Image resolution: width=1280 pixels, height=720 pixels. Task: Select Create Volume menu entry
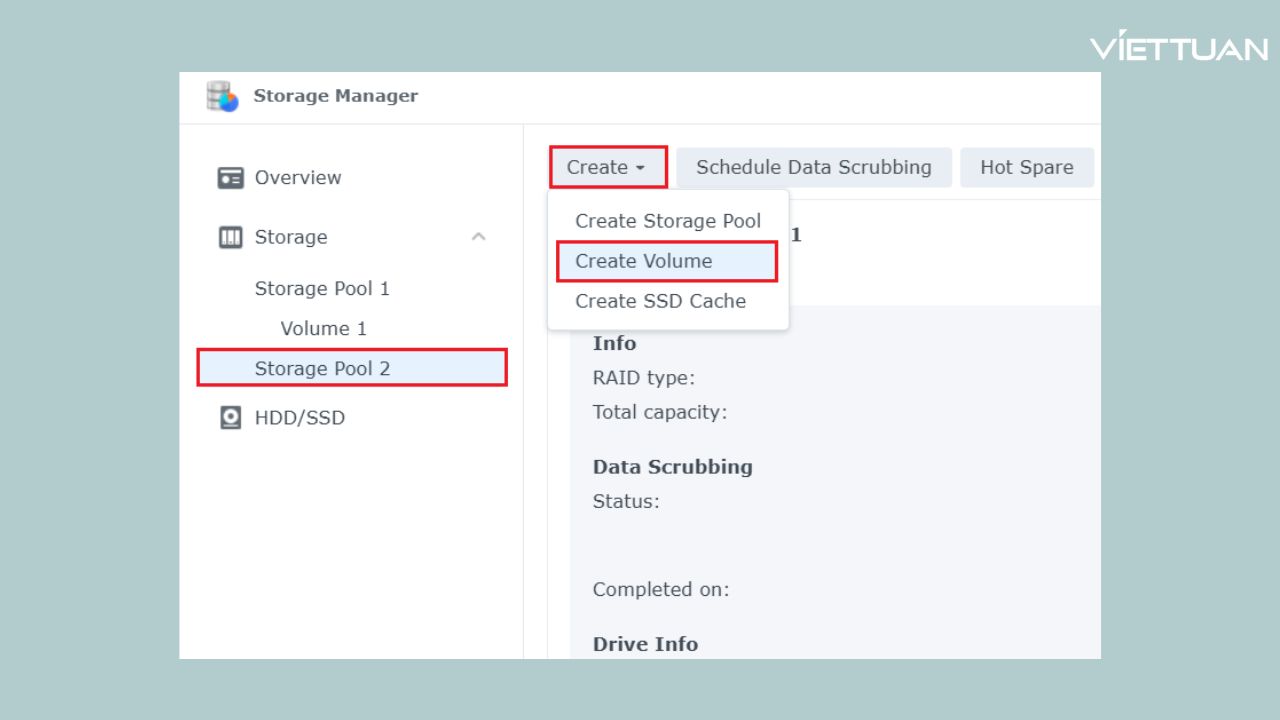[644, 261]
